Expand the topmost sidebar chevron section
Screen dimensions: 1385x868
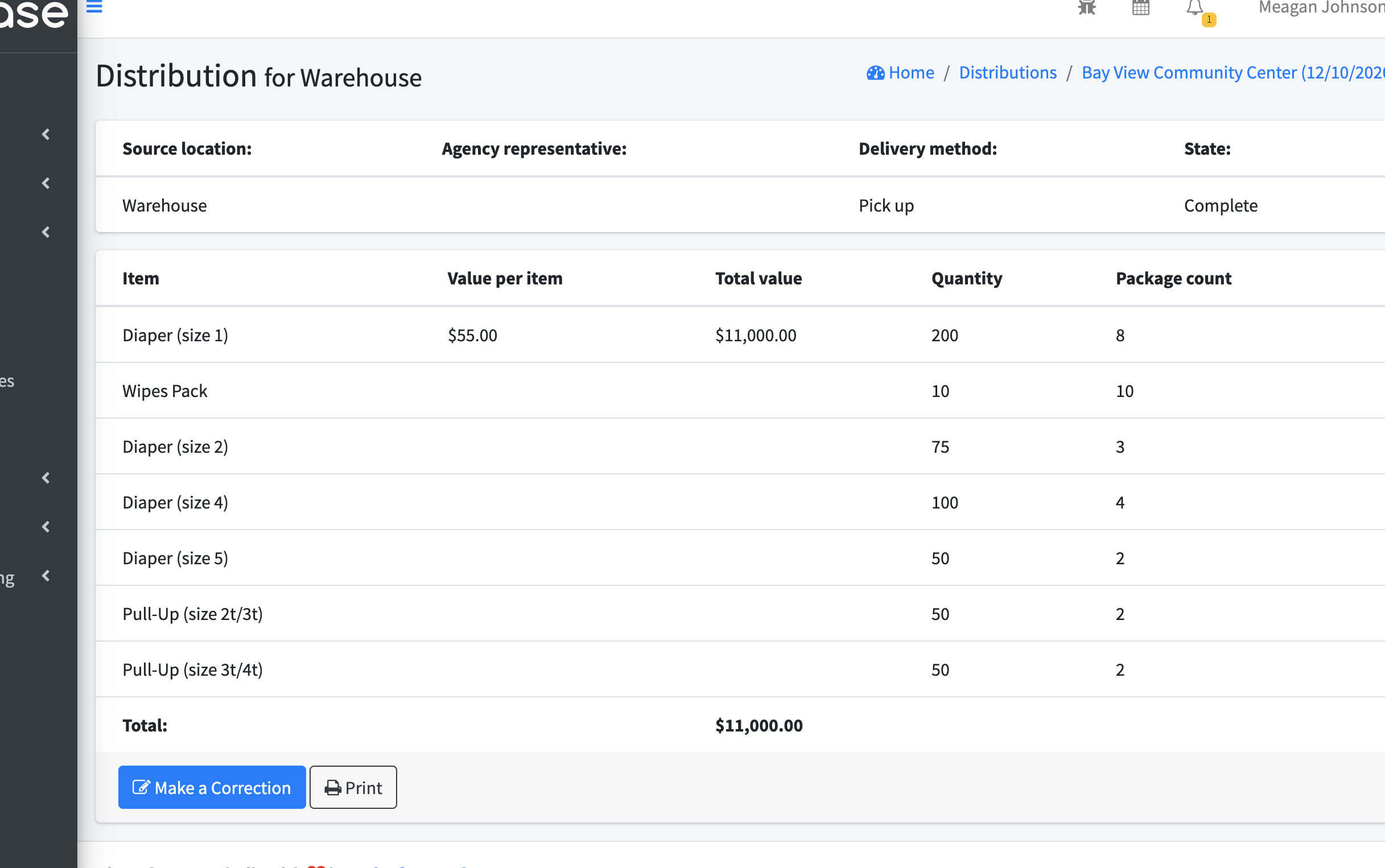(x=46, y=134)
